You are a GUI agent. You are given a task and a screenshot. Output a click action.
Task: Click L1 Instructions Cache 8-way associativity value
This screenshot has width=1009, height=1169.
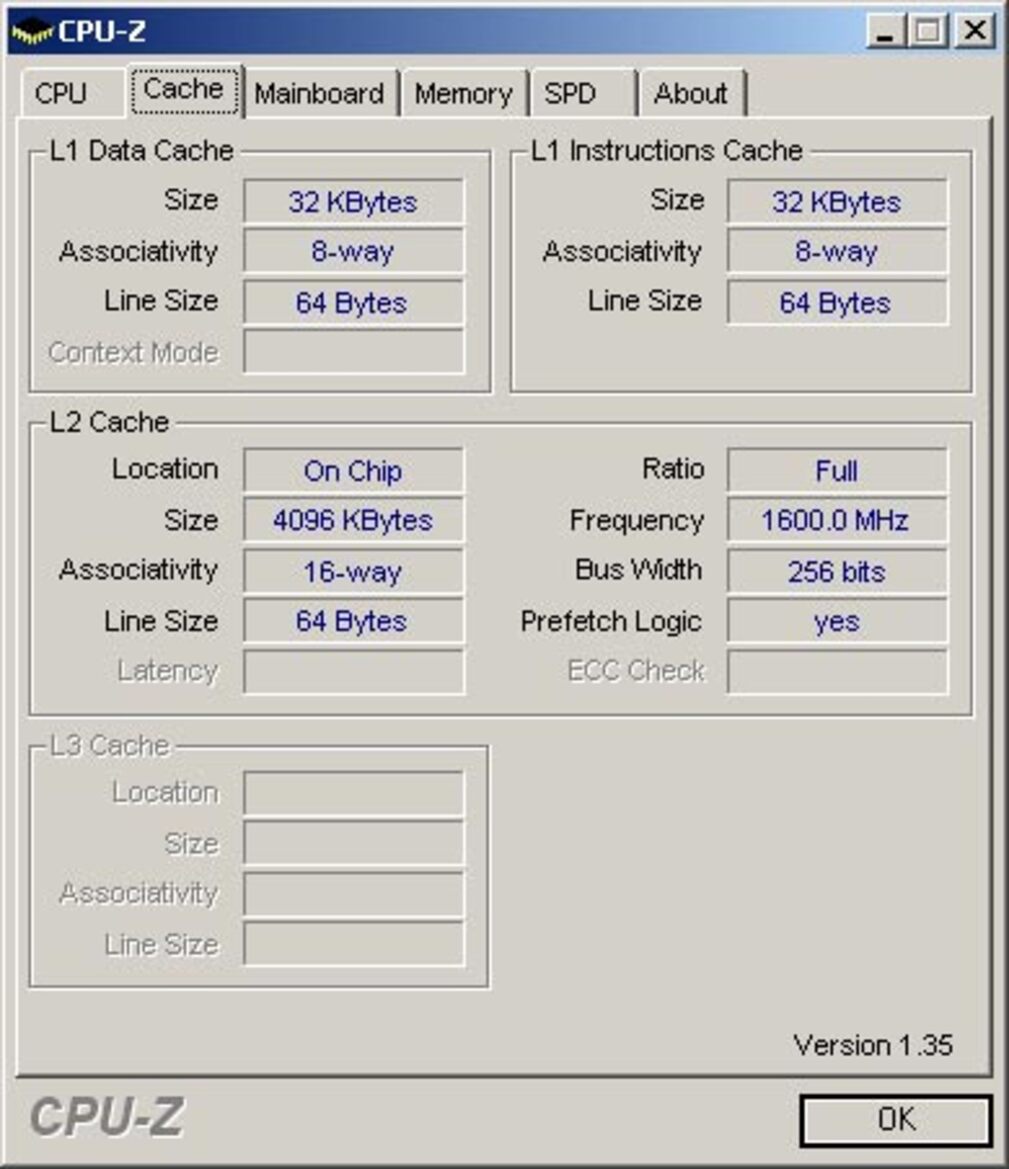(837, 251)
